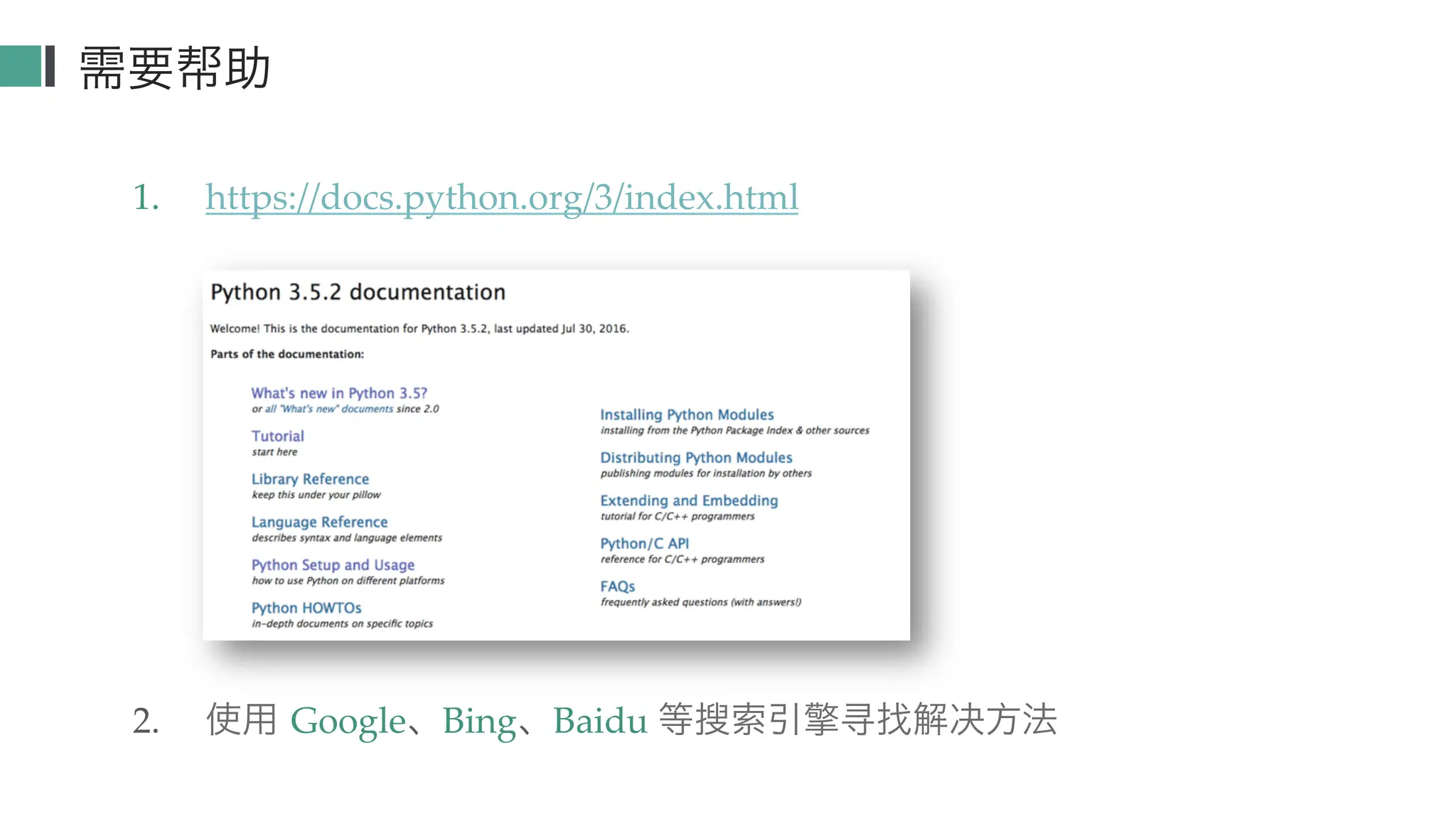Click the text "keep this under your pillow"
The height and width of the screenshot is (819, 1456).
[x=316, y=495]
